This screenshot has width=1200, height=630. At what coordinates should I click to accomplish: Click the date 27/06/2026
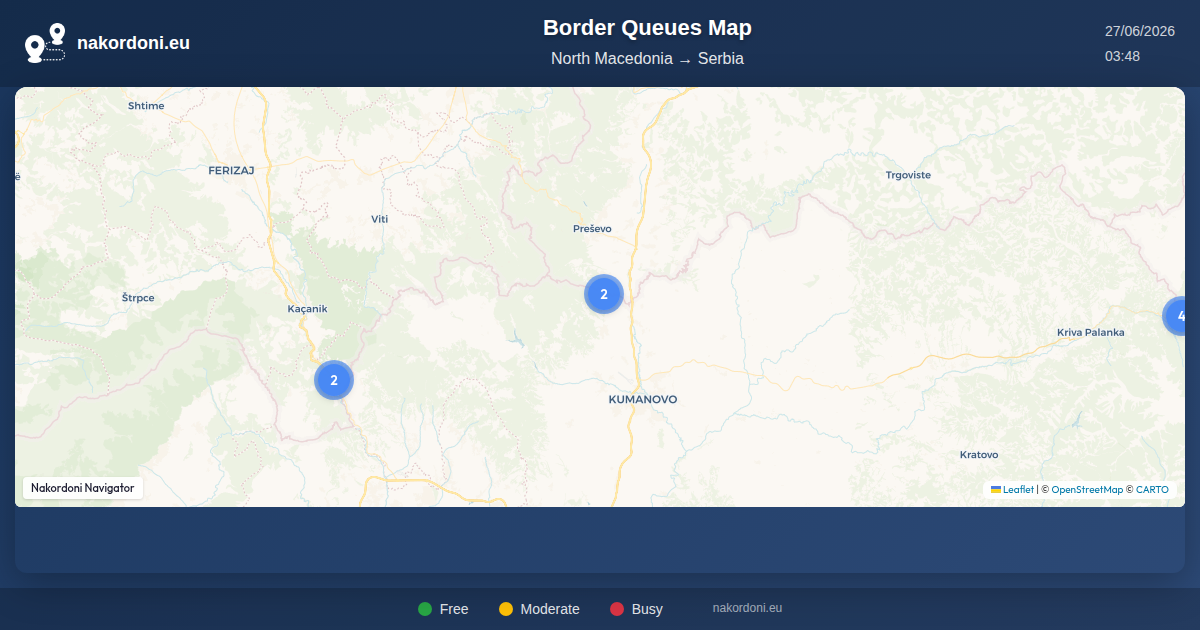click(1139, 31)
